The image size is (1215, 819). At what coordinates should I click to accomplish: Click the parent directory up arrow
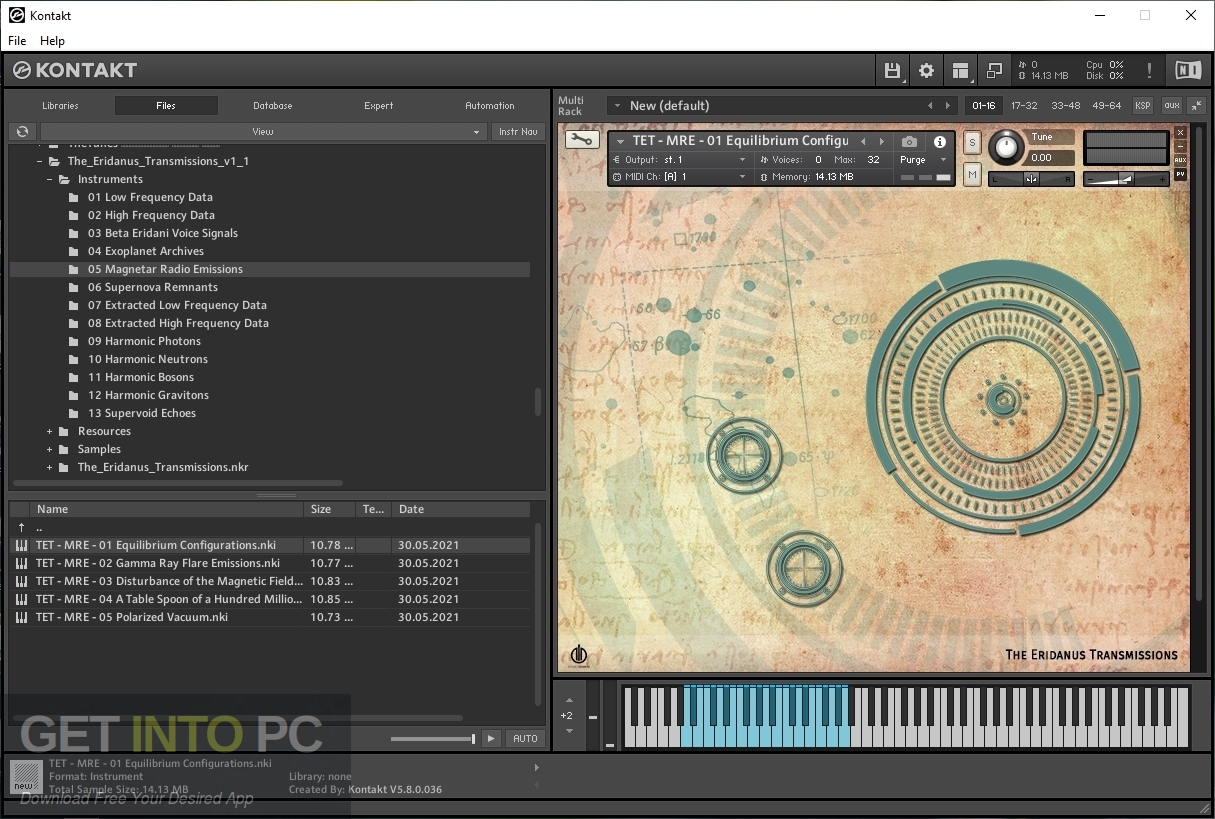pos(21,527)
